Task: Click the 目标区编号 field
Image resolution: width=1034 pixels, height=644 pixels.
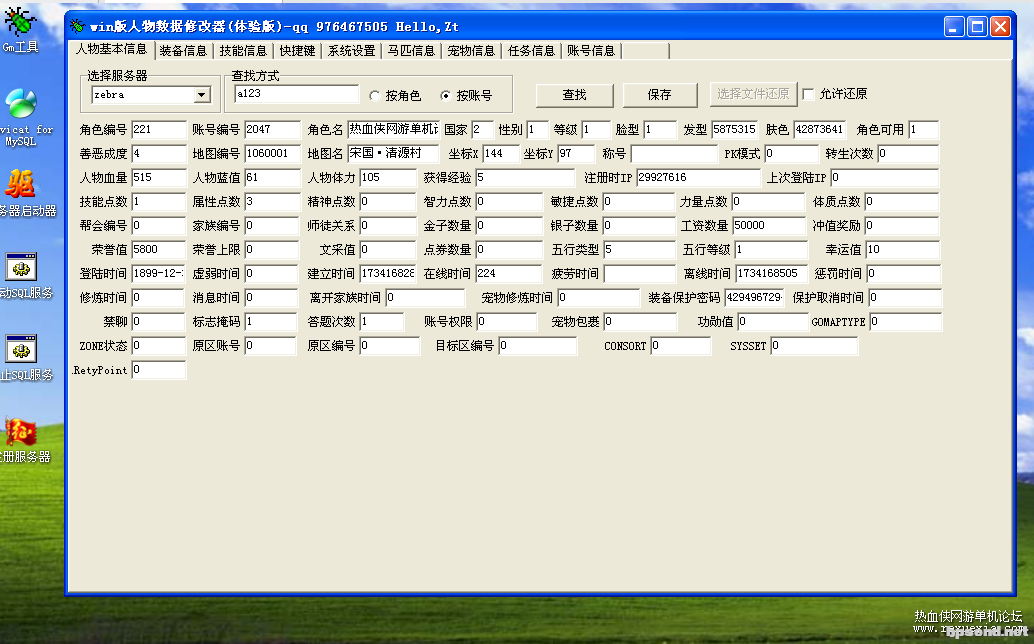Action: click(537, 346)
